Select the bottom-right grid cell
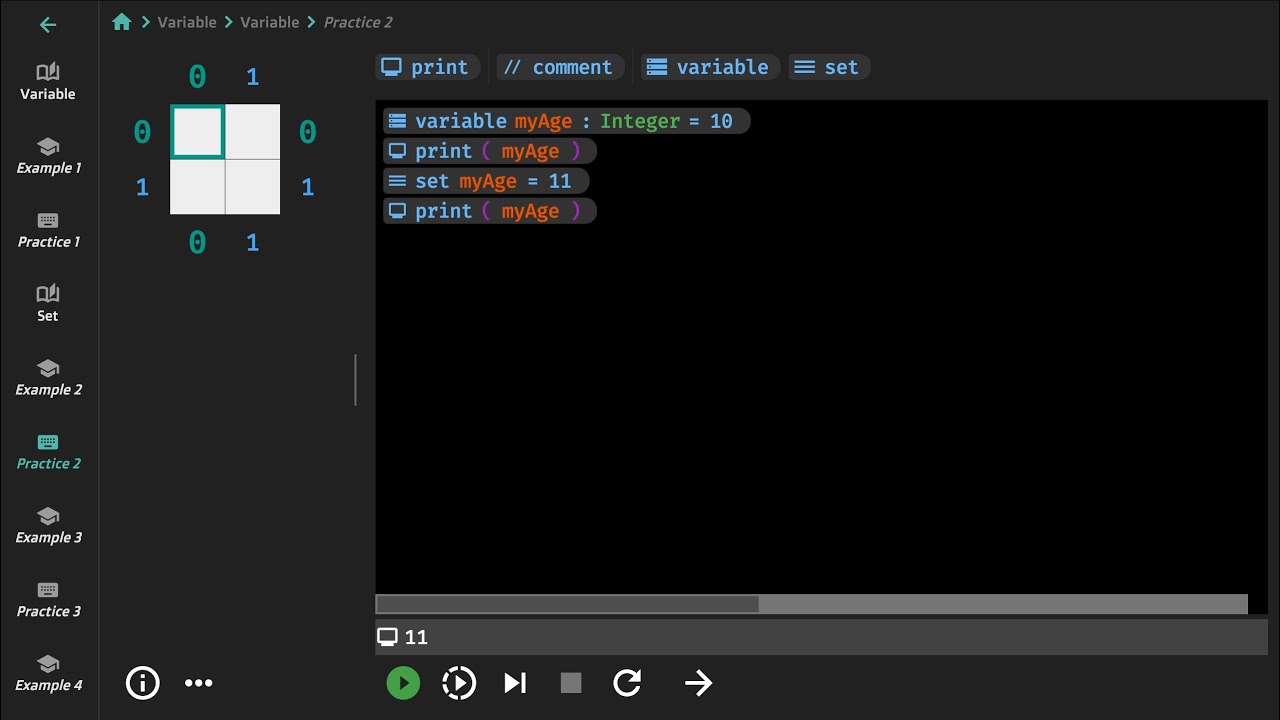The width and height of the screenshot is (1280, 720). (x=253, y=187)
